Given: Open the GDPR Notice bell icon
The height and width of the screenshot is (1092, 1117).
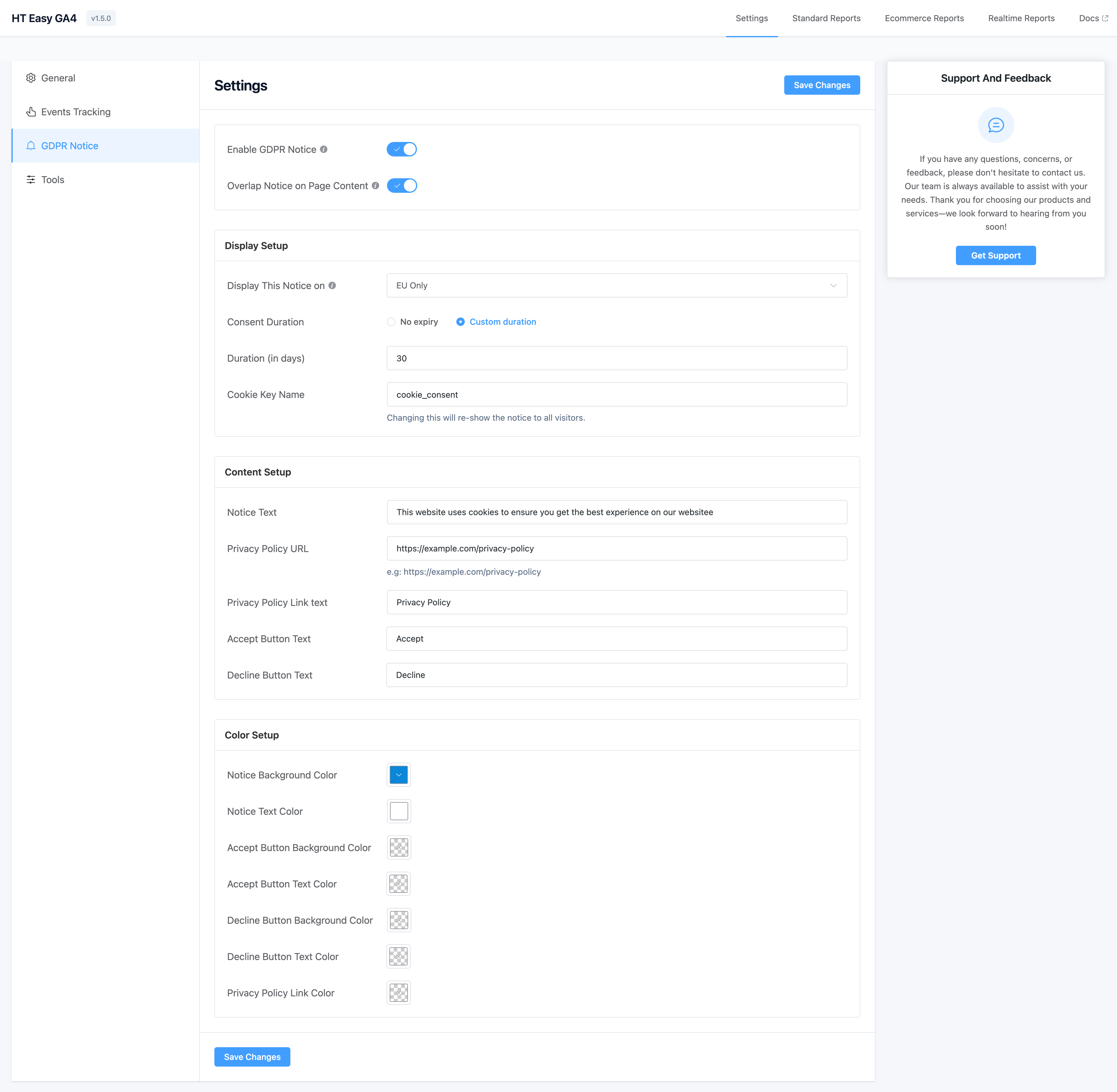Looking at the screenshot, I should click(31, 146).
